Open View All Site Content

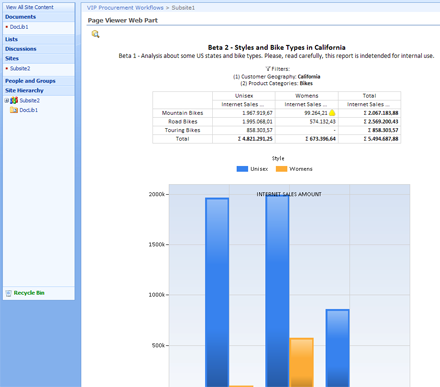point(29,7)
